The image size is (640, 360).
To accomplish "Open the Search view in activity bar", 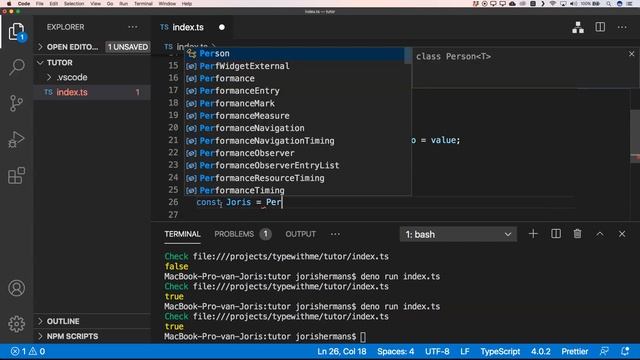I will (16, 67).
